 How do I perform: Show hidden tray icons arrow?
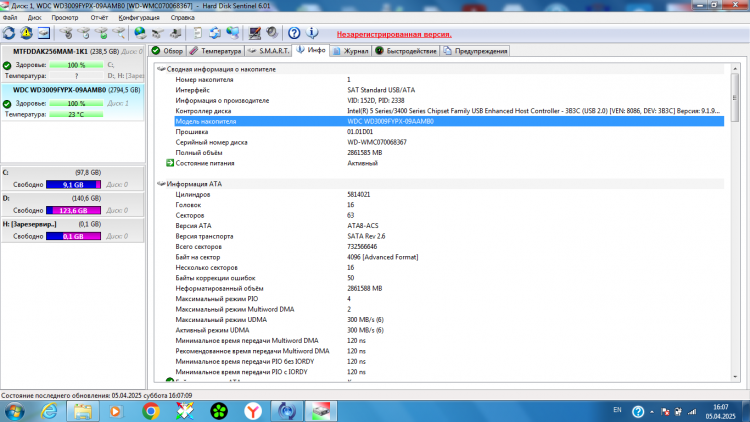(651, 412)
